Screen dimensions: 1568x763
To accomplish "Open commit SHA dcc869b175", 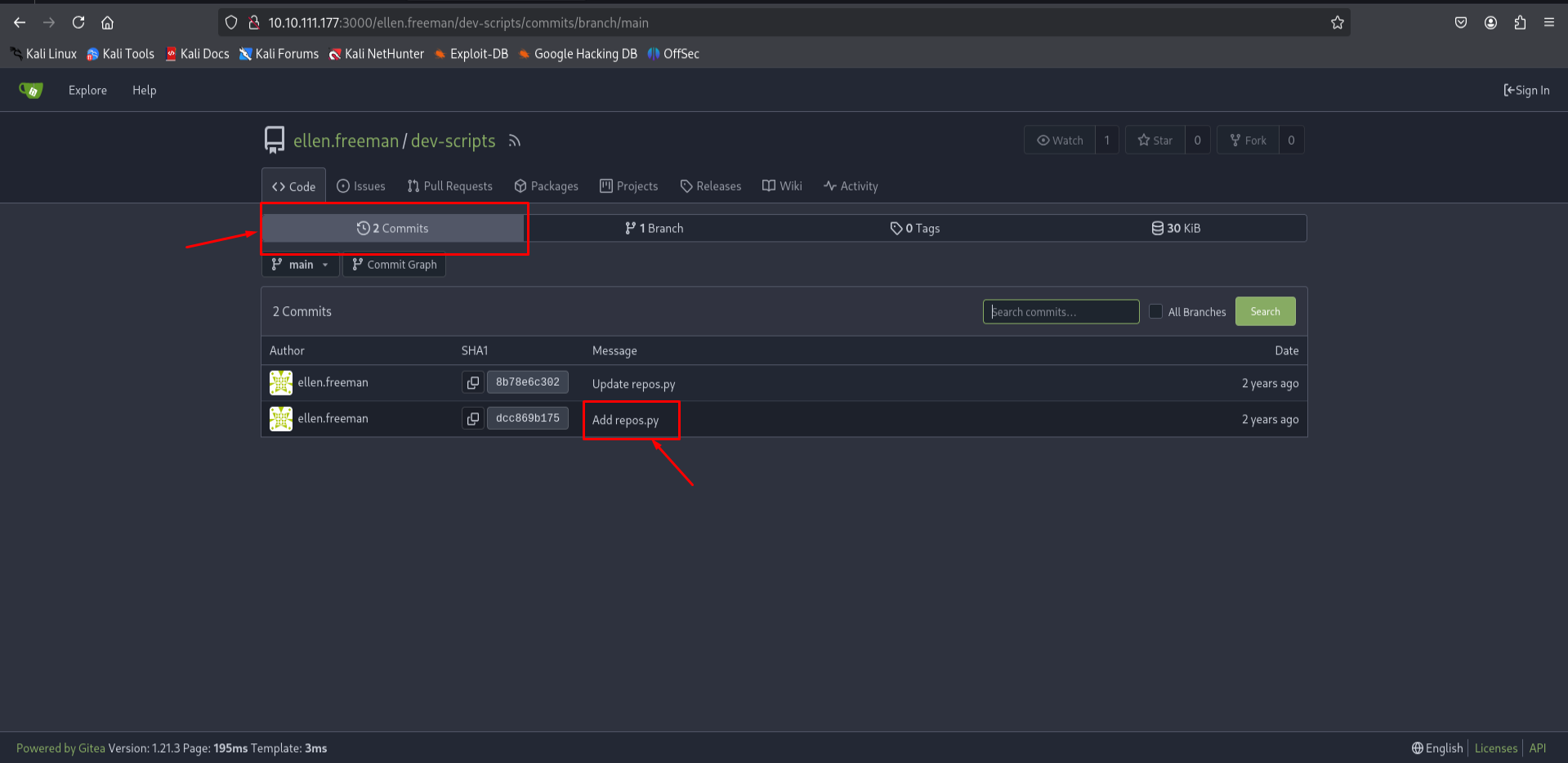I will (x=527, y=418).
